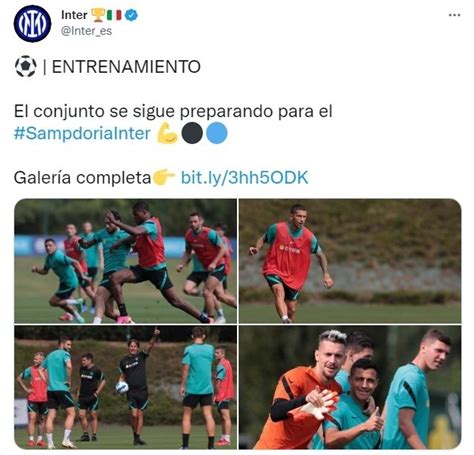Open the photo of players tackling in training
The height and width of the screenshot is (455, 474).
[125, 261]
